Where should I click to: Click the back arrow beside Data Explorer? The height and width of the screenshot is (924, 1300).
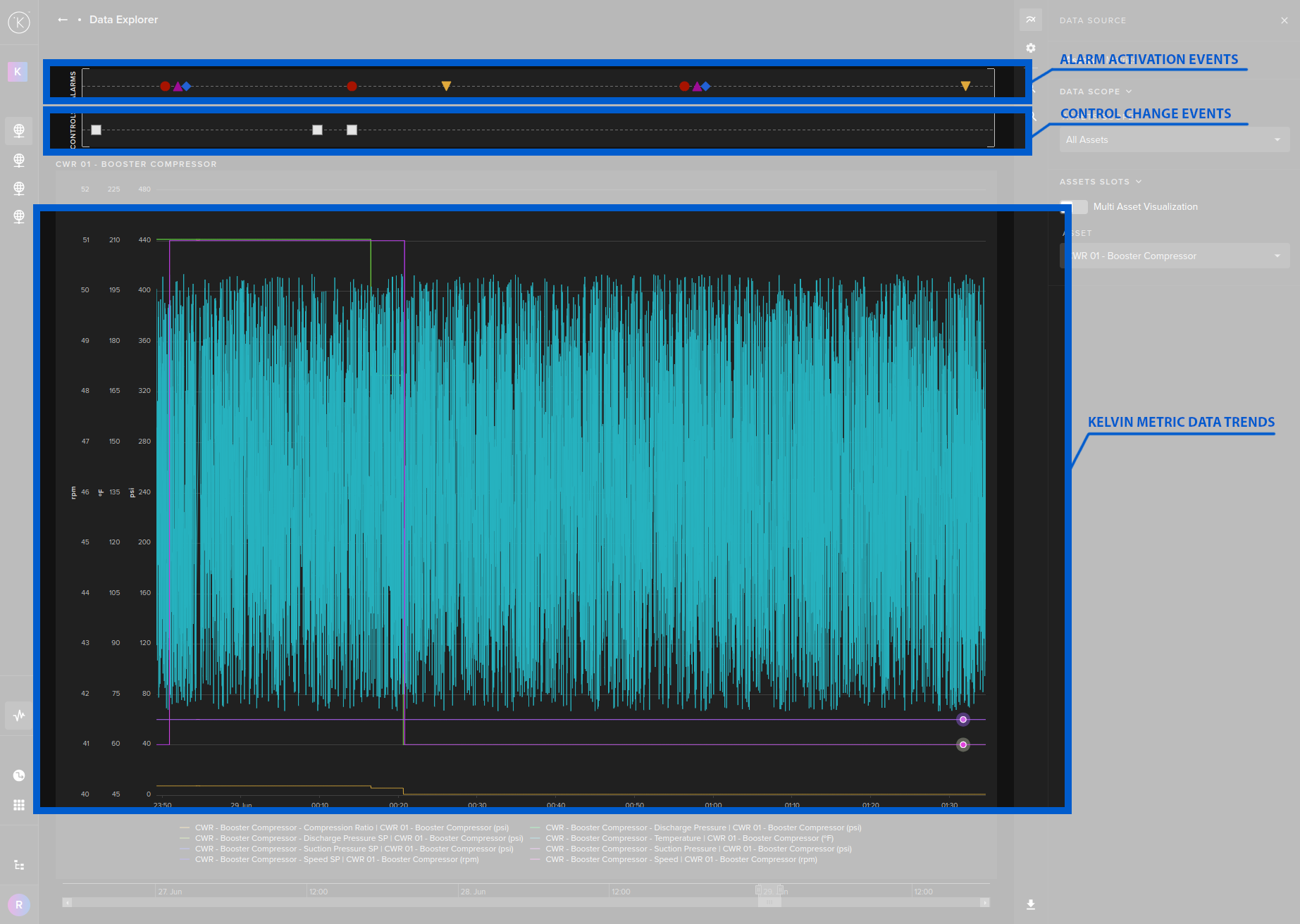(63, 20)
